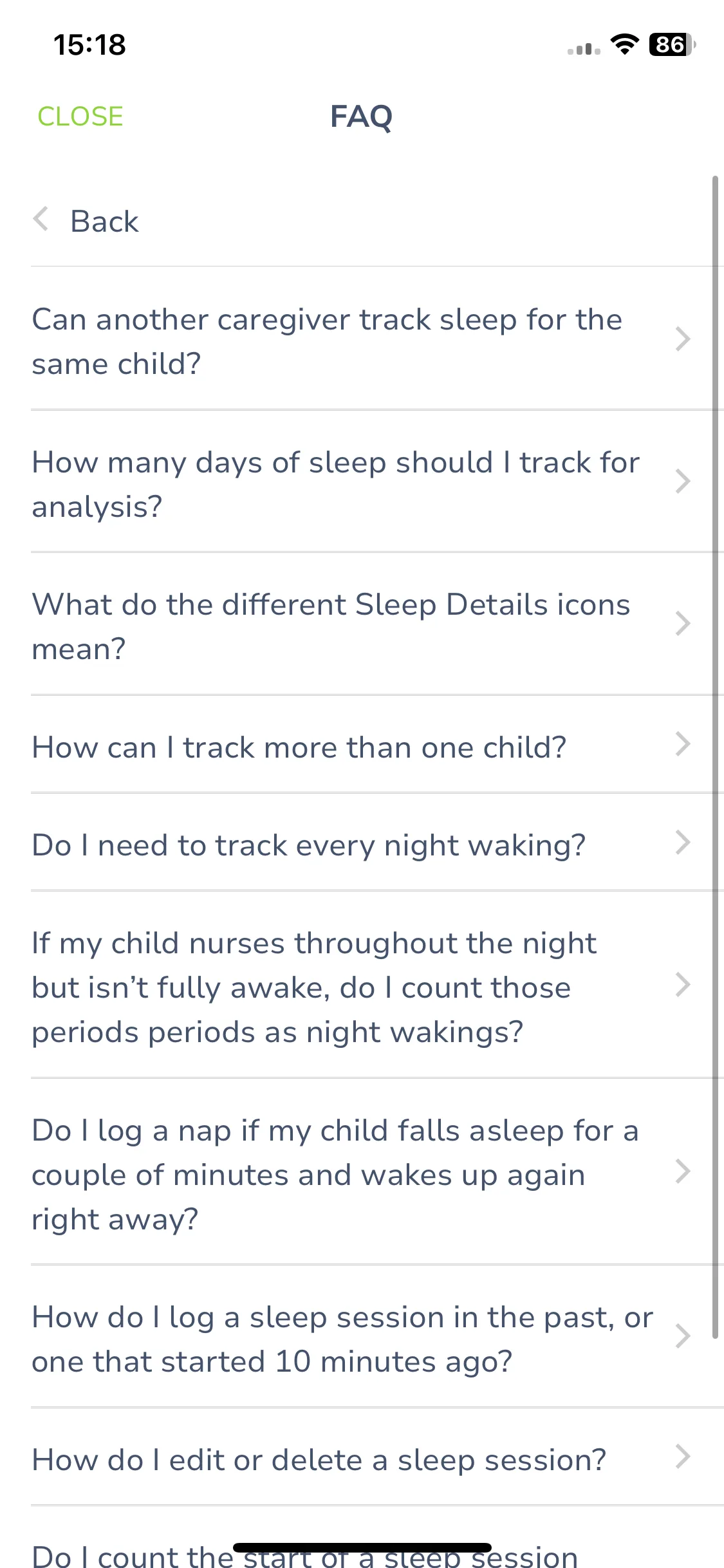Close the FAQ screen
This screenshot has width=724, height=1568.
tap(80, 117)
